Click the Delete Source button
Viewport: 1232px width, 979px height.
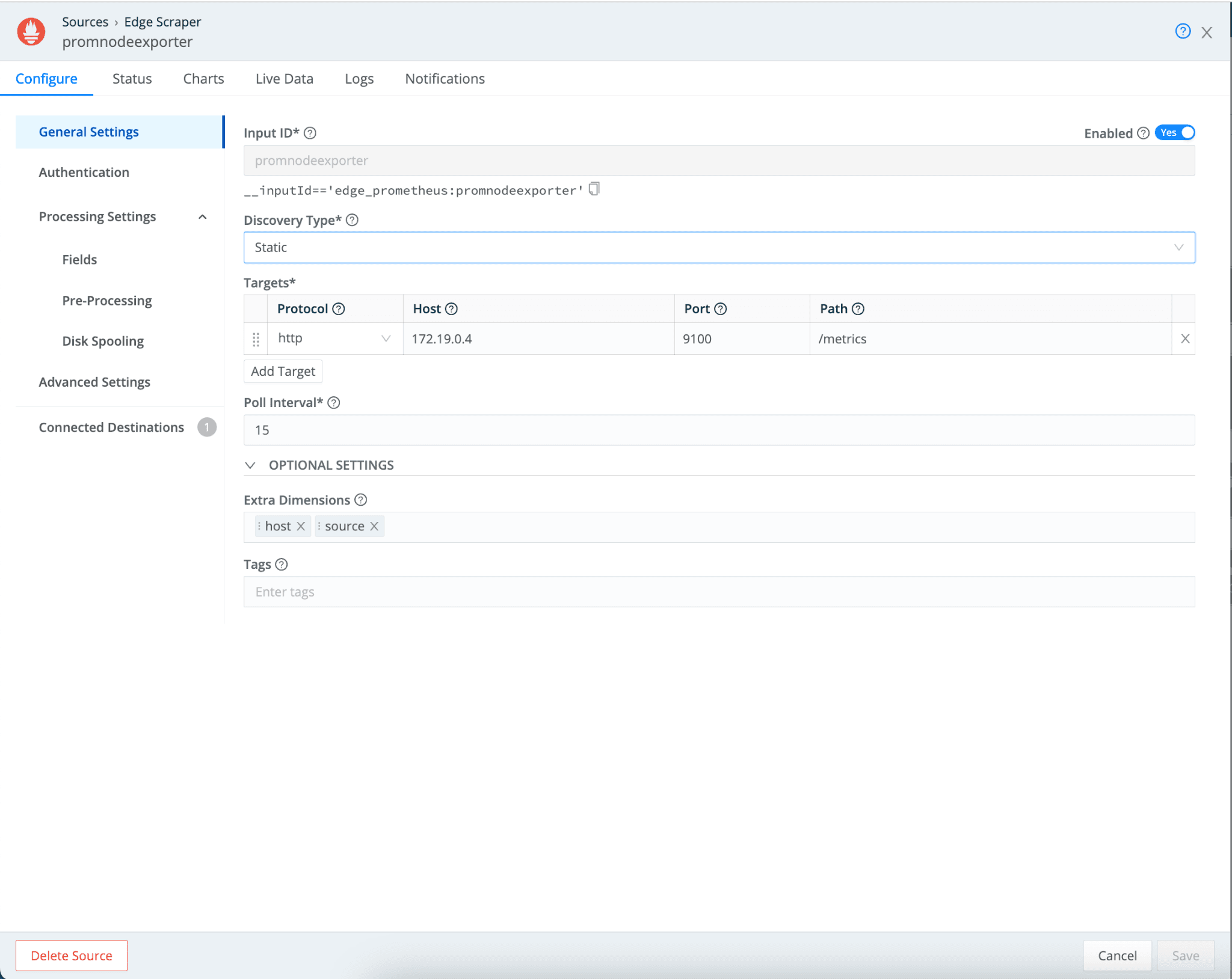72,956
